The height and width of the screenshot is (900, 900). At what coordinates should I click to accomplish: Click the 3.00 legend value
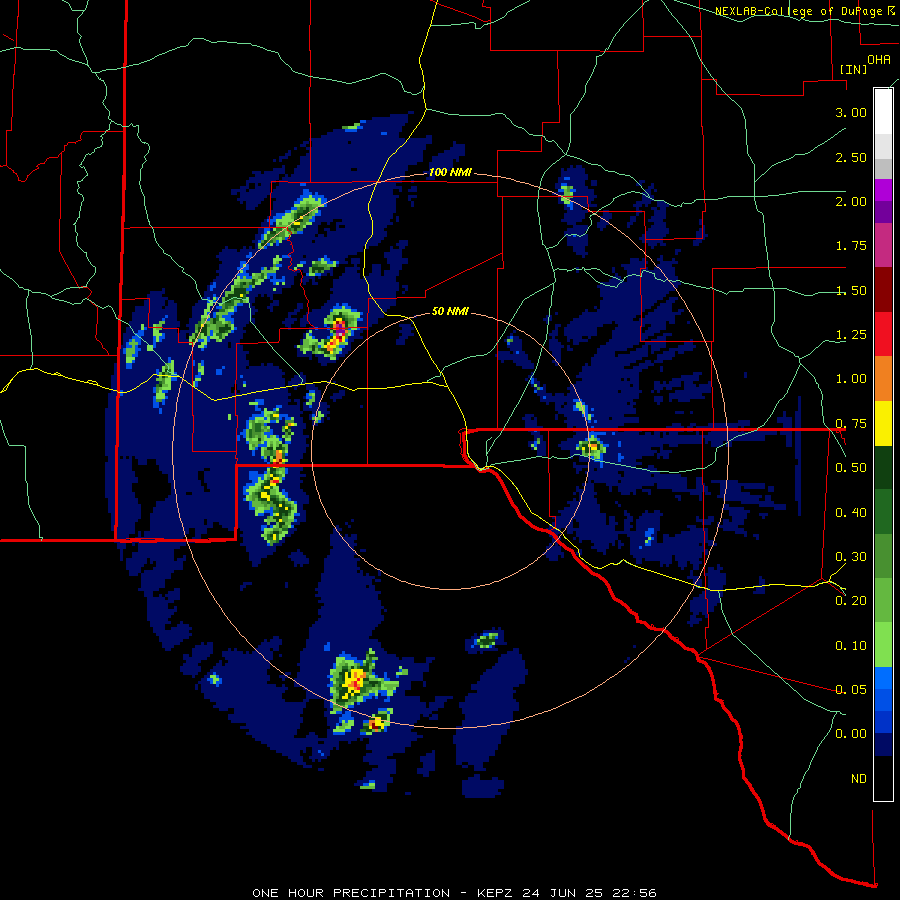(851, 112)
